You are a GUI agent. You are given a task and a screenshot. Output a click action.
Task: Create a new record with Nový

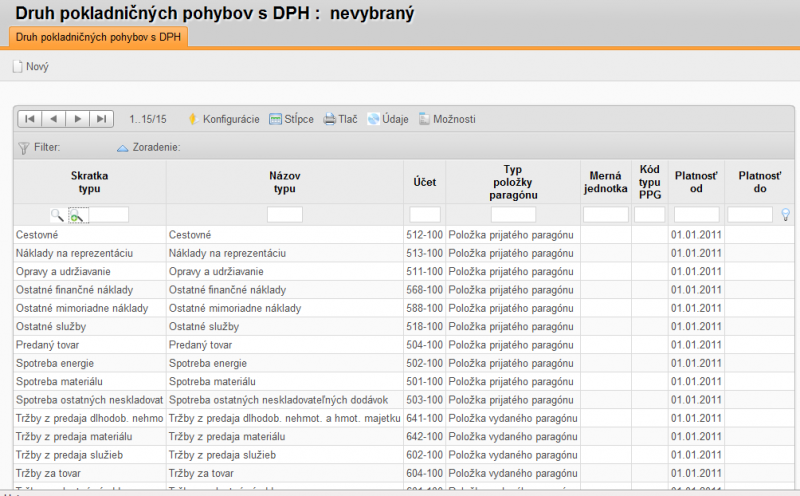point(31,66)
